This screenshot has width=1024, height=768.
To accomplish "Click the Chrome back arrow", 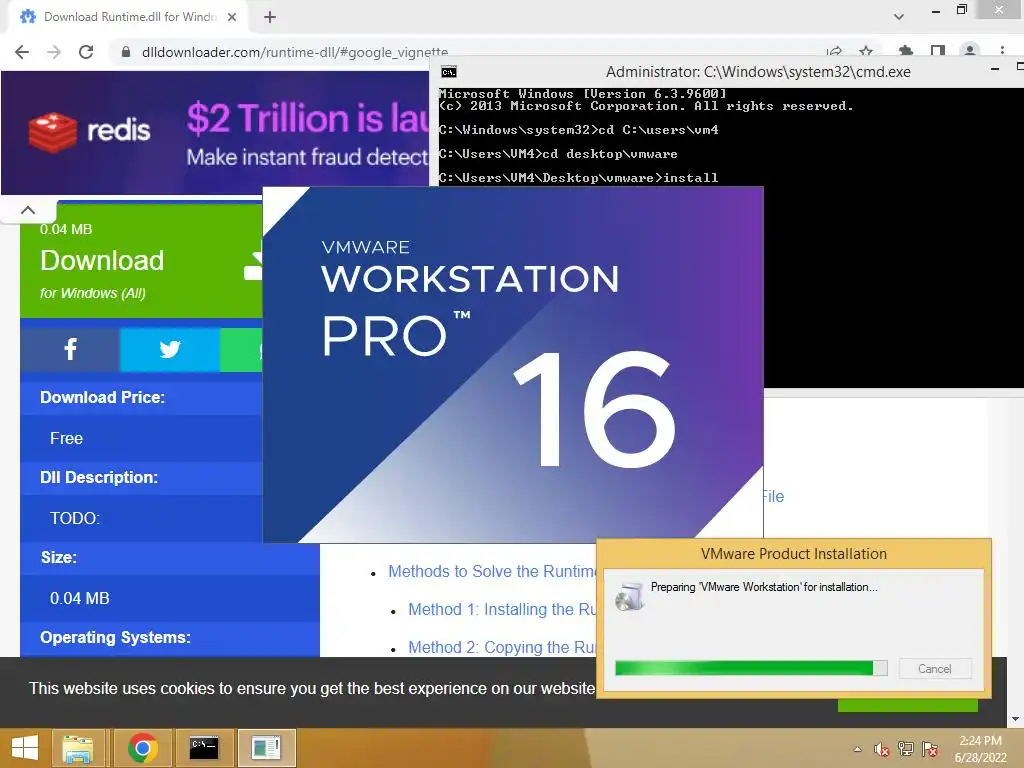I will tap(22, 52).
